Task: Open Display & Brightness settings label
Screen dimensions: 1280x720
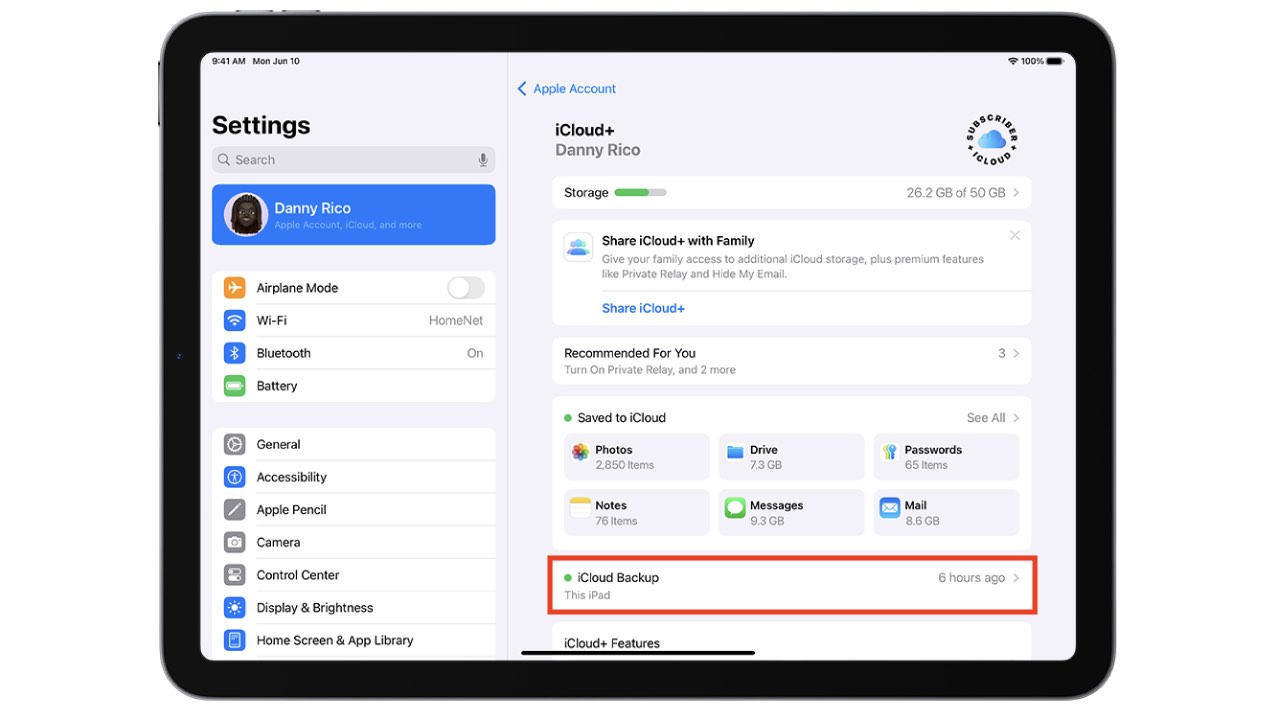Action: tap(314, 608)
